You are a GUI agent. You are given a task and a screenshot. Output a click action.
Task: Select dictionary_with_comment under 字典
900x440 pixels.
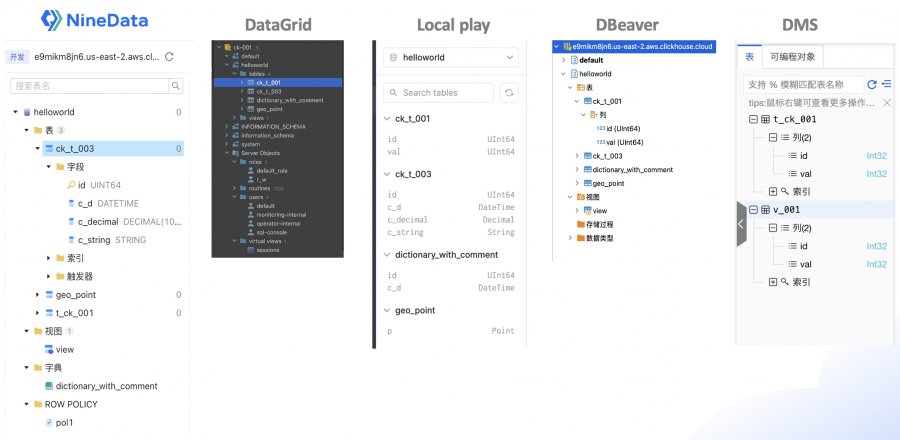[x=106, y=386]
